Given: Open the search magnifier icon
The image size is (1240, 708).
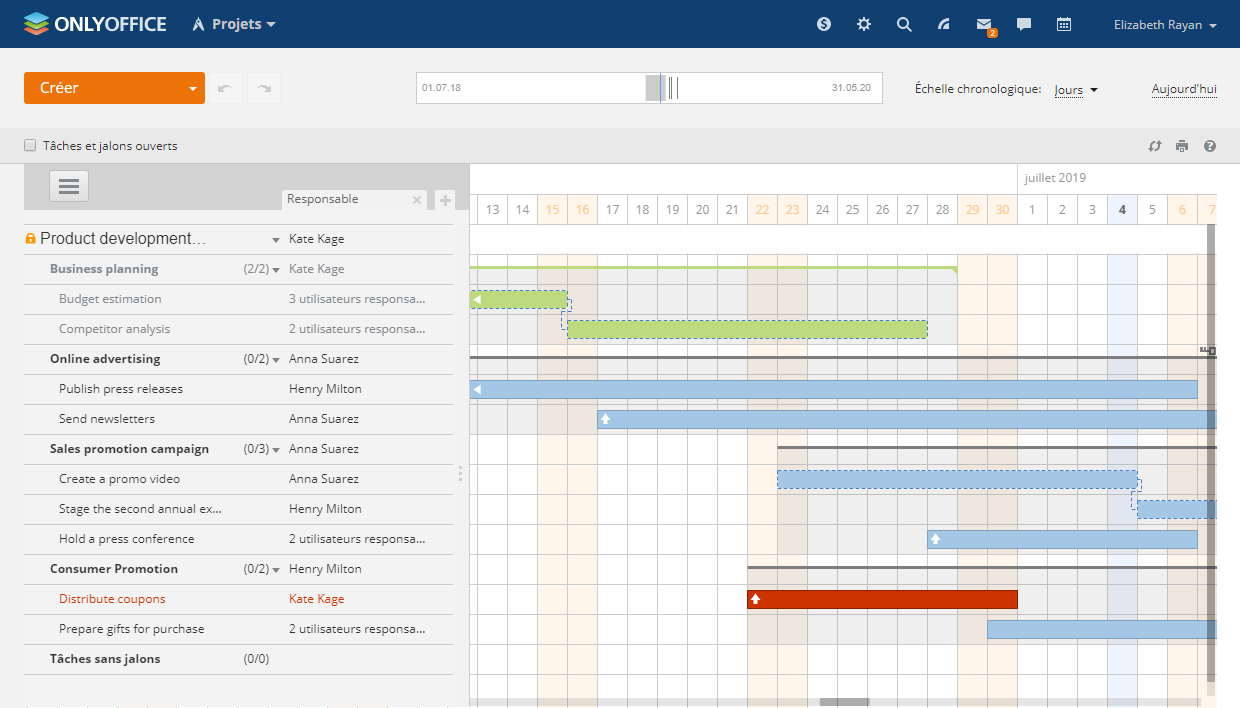Looking at the screenshot, I should (904, 24).
